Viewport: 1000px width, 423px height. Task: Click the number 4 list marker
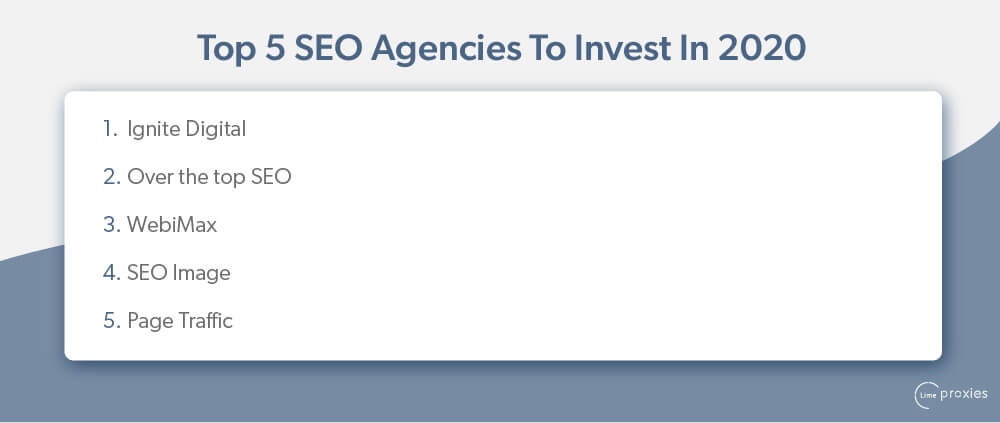pos(111,272)
